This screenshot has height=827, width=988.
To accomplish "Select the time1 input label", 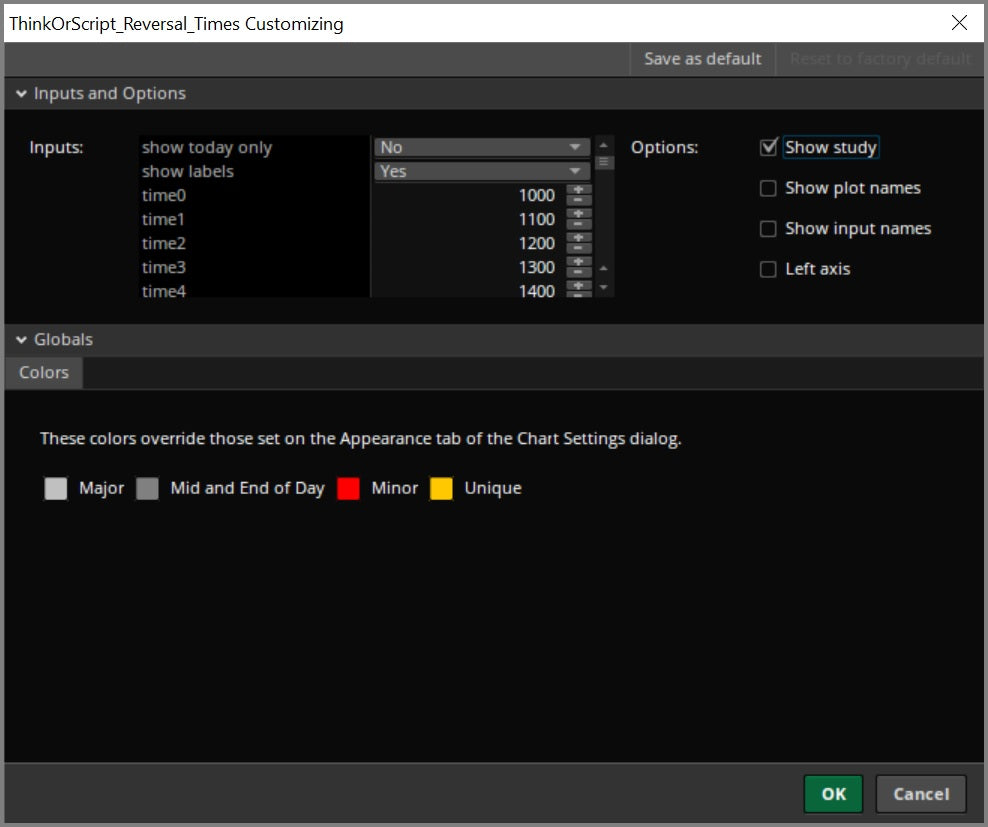I will 163,219.
